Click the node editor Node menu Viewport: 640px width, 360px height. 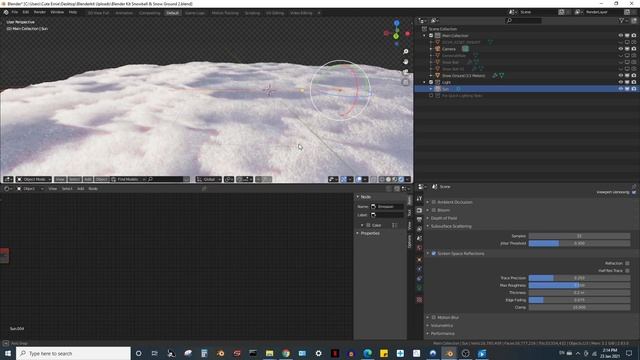[x=93, y=189]
